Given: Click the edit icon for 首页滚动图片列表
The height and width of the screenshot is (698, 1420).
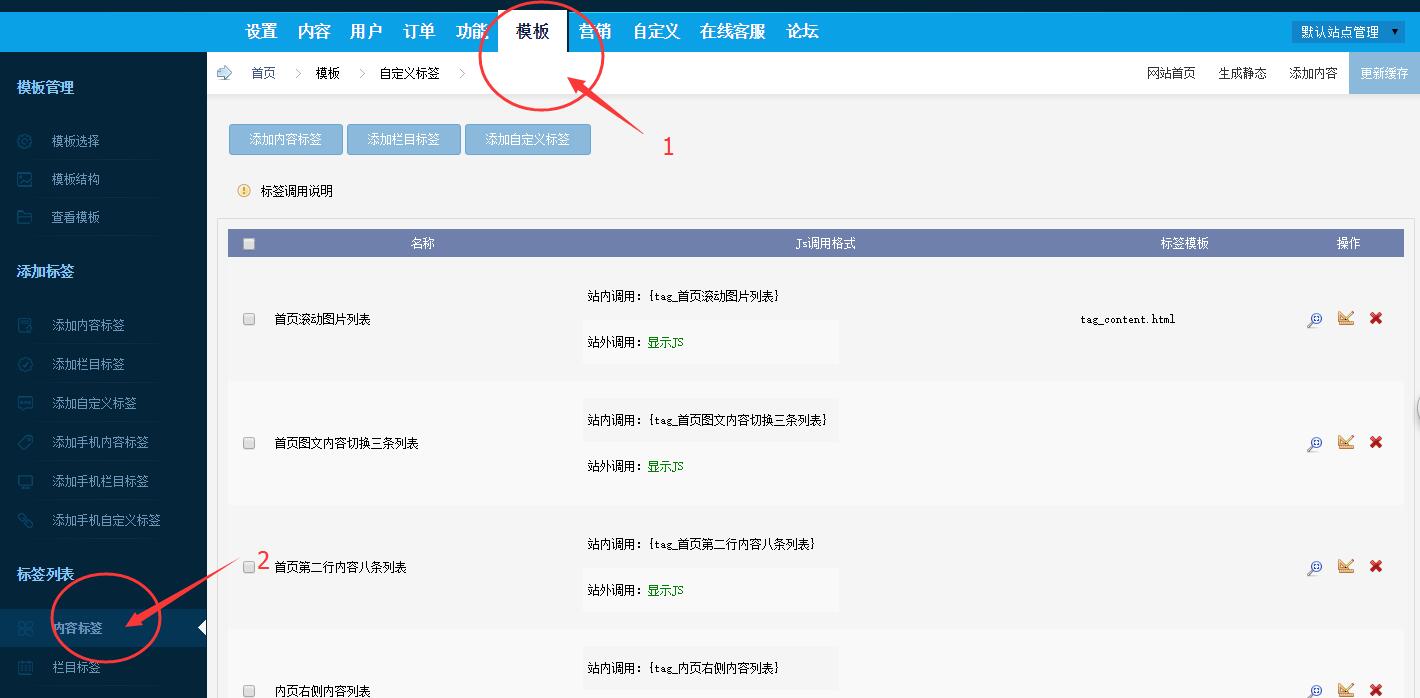Looking at the screenshot, I should point(1345,318).
